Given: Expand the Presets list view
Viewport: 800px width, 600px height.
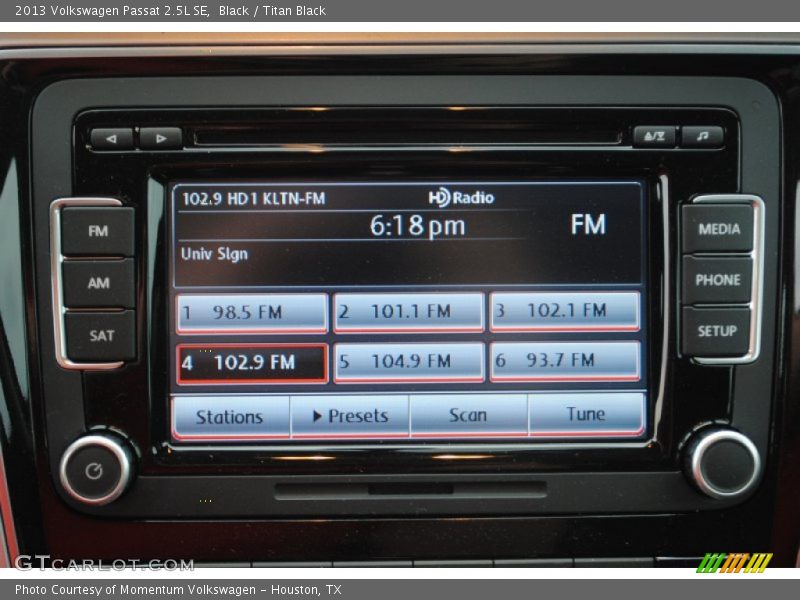Looking at the screenshot, I should [349, 416].
